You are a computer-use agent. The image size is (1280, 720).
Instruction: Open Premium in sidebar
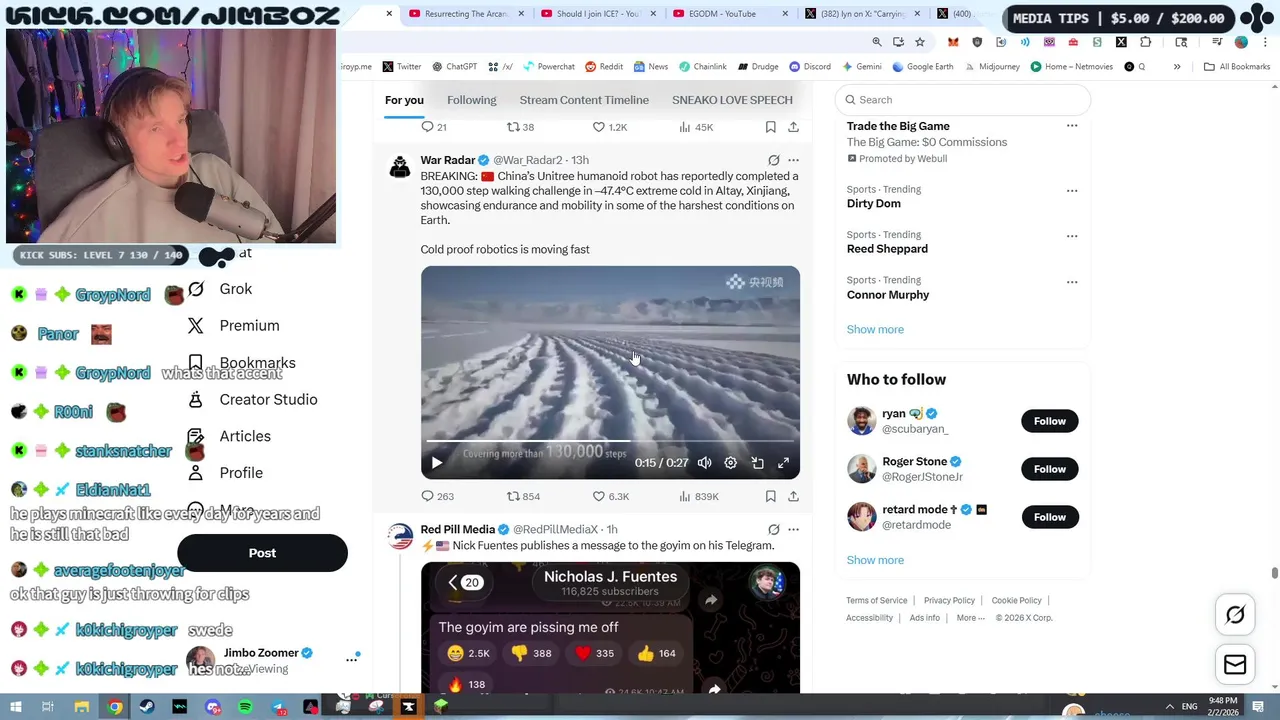click(234, 326)
